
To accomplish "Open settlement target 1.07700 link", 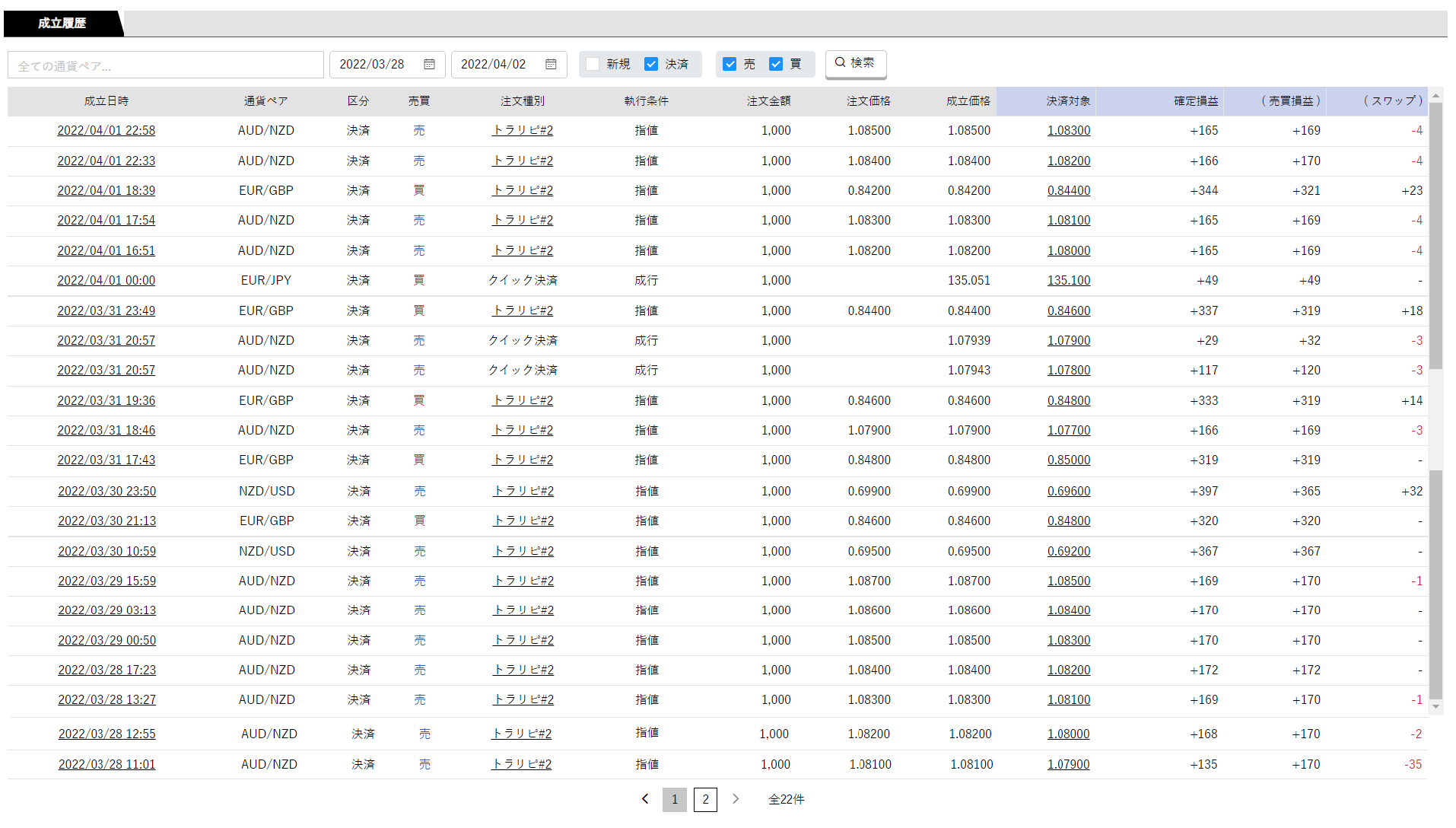I will (1069, 431).
